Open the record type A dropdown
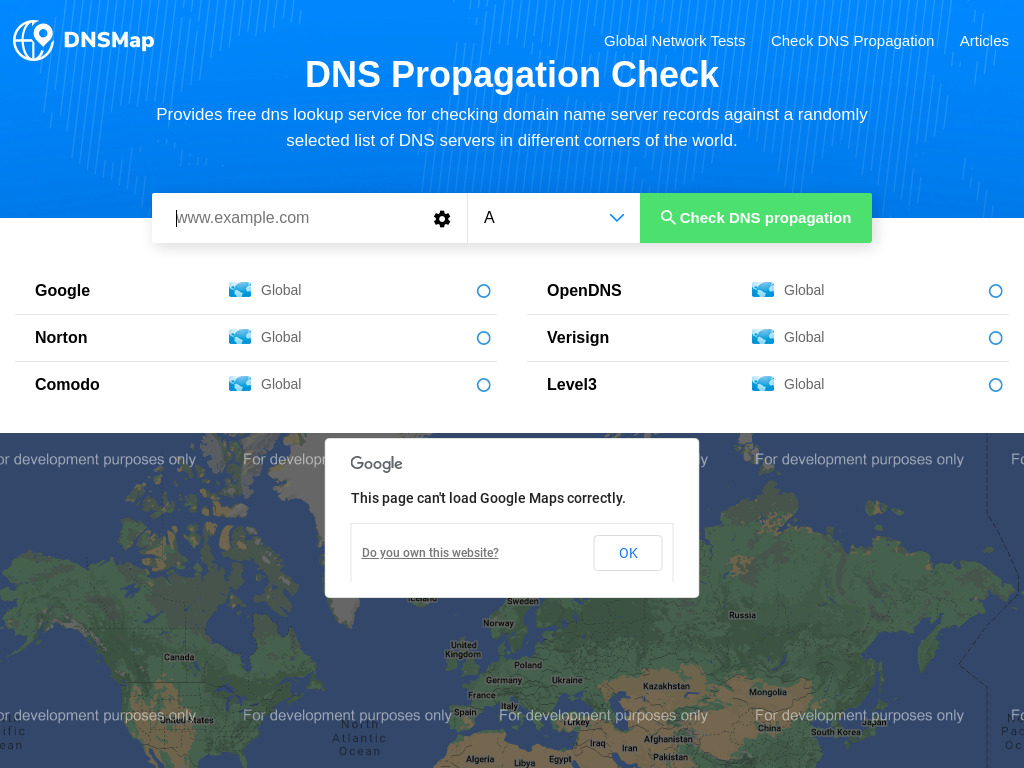This screenshot has height=768, width=1024. click(554, 218)
